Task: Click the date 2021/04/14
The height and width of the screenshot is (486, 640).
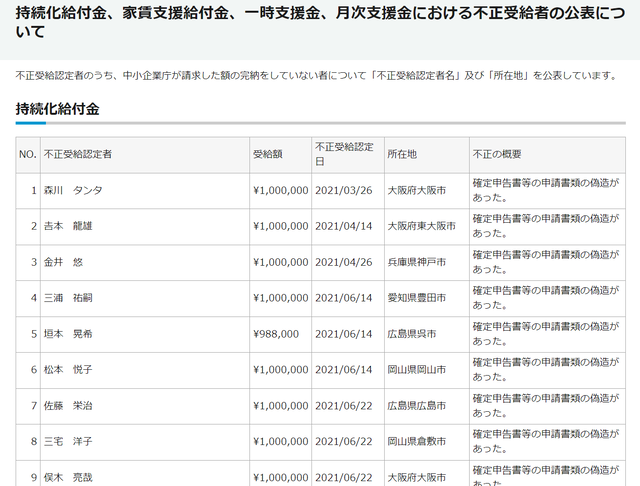Action: point(344,226)
